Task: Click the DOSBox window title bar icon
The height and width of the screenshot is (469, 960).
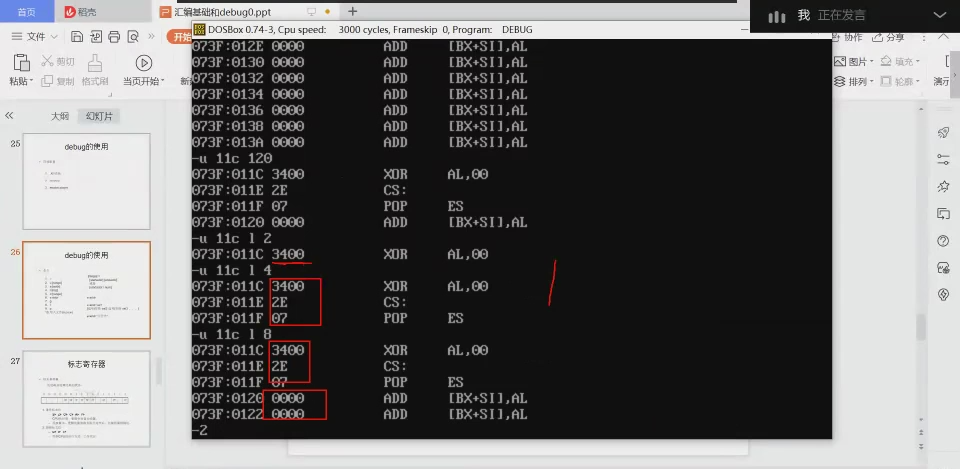Action: (x=200, y=29)
